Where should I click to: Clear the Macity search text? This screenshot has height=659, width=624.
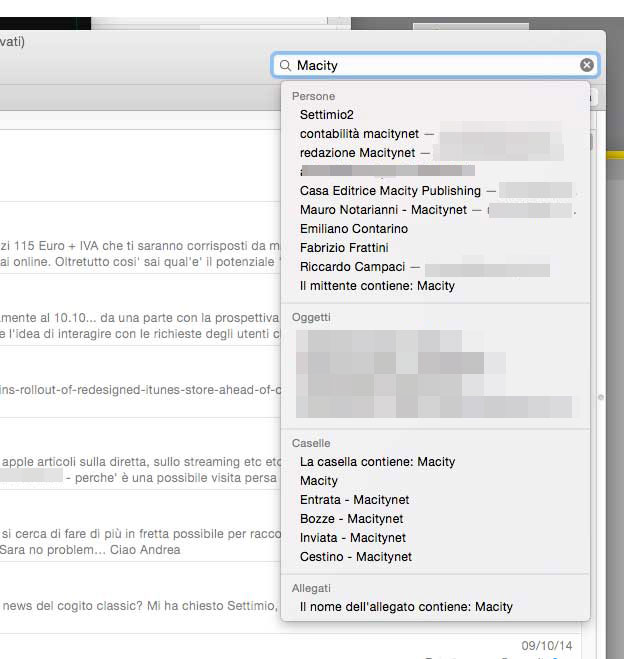pyautogui.click(x=587, y=65)
